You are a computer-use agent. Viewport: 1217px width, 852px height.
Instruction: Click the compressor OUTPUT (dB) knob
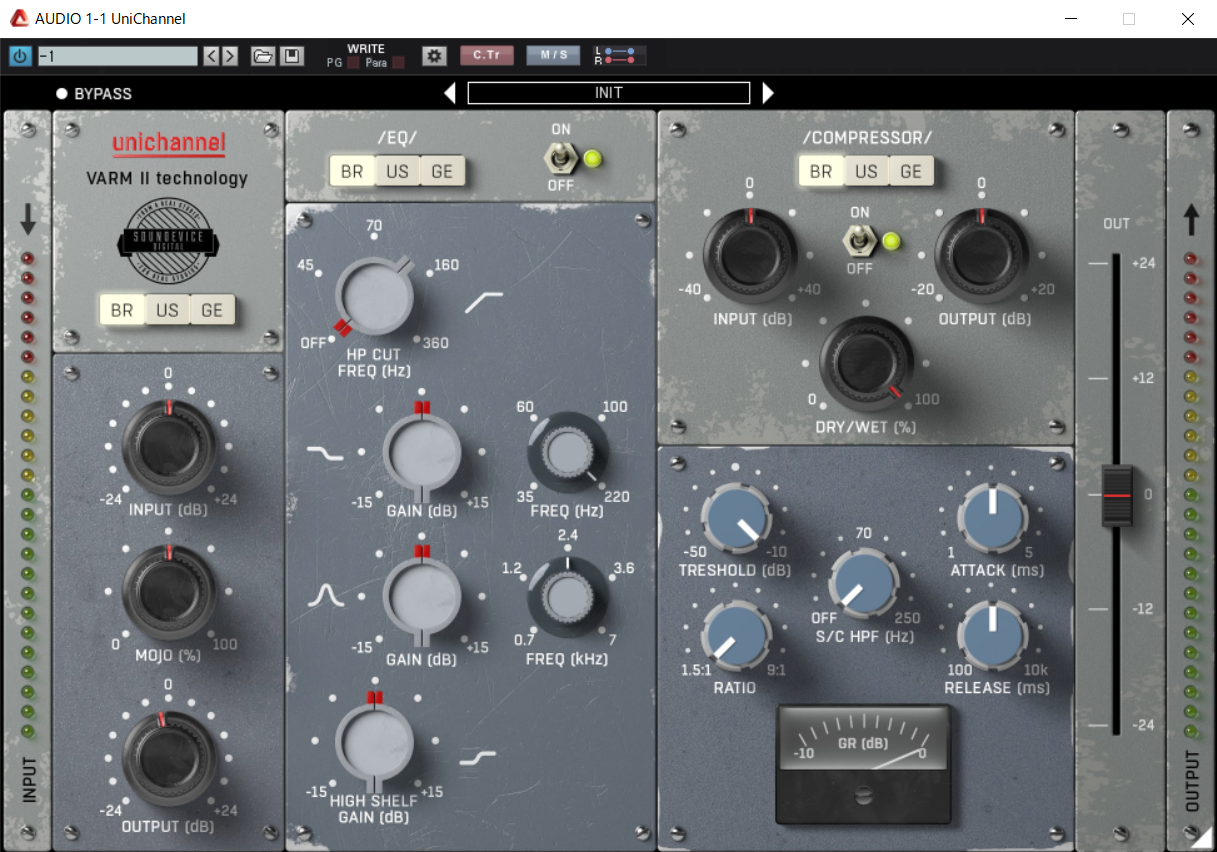(x=982, y=257)
